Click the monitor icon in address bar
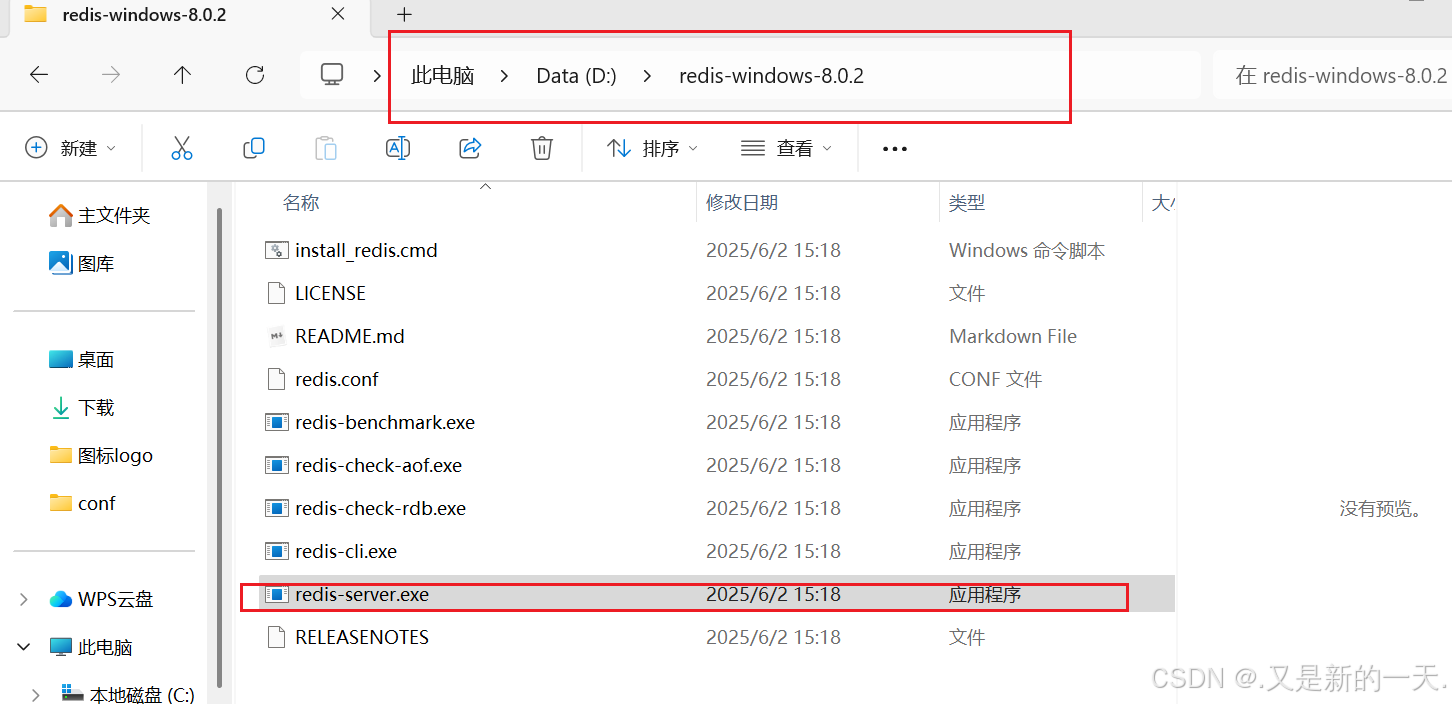The height and width of the screenshot is (704, 1452). click(x=332, y=75)
